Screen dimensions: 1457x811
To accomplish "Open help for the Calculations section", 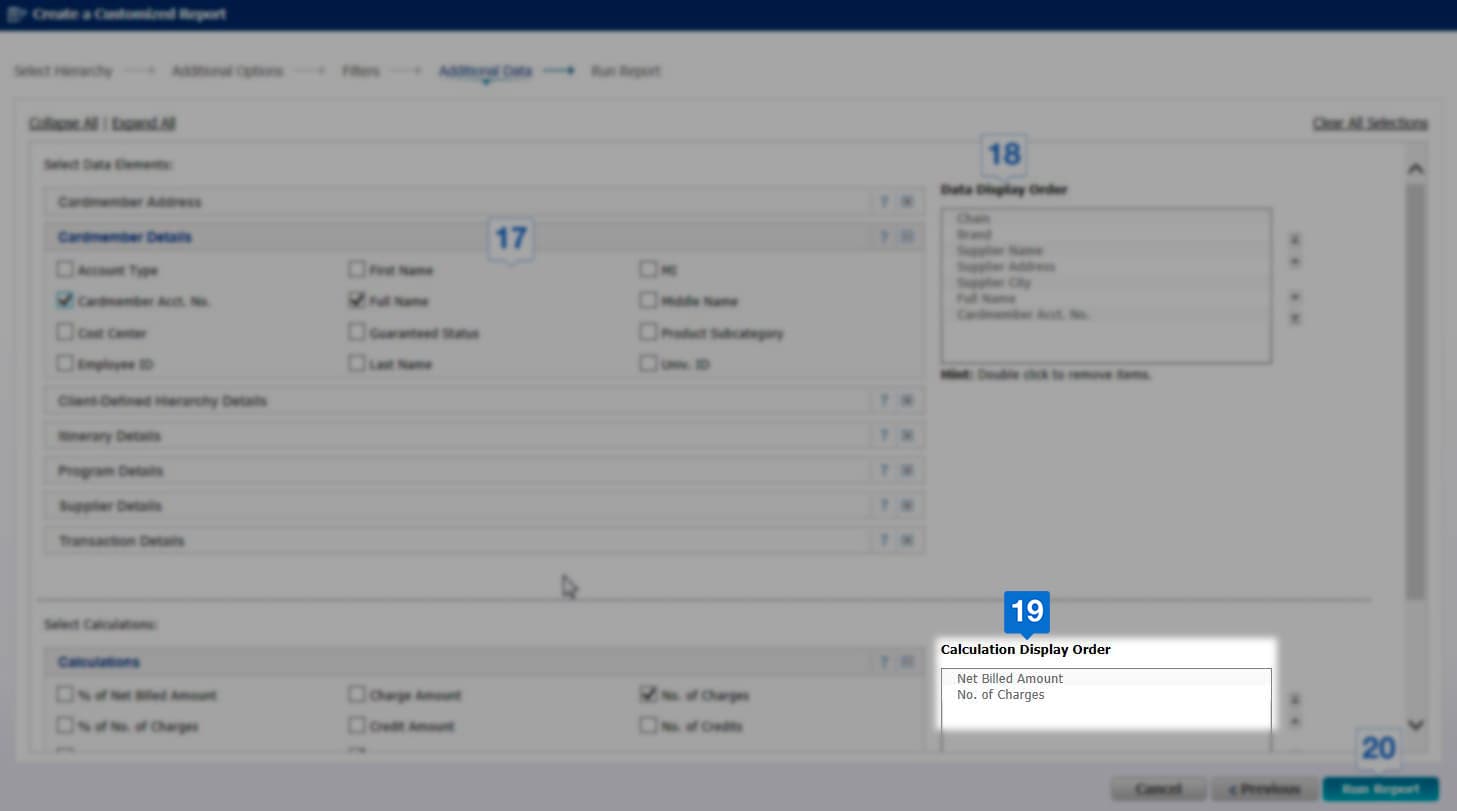I will point(884,662).
